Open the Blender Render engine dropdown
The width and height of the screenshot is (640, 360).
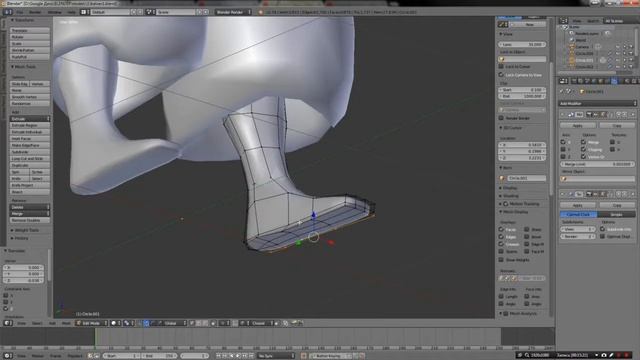pos(233,12)
